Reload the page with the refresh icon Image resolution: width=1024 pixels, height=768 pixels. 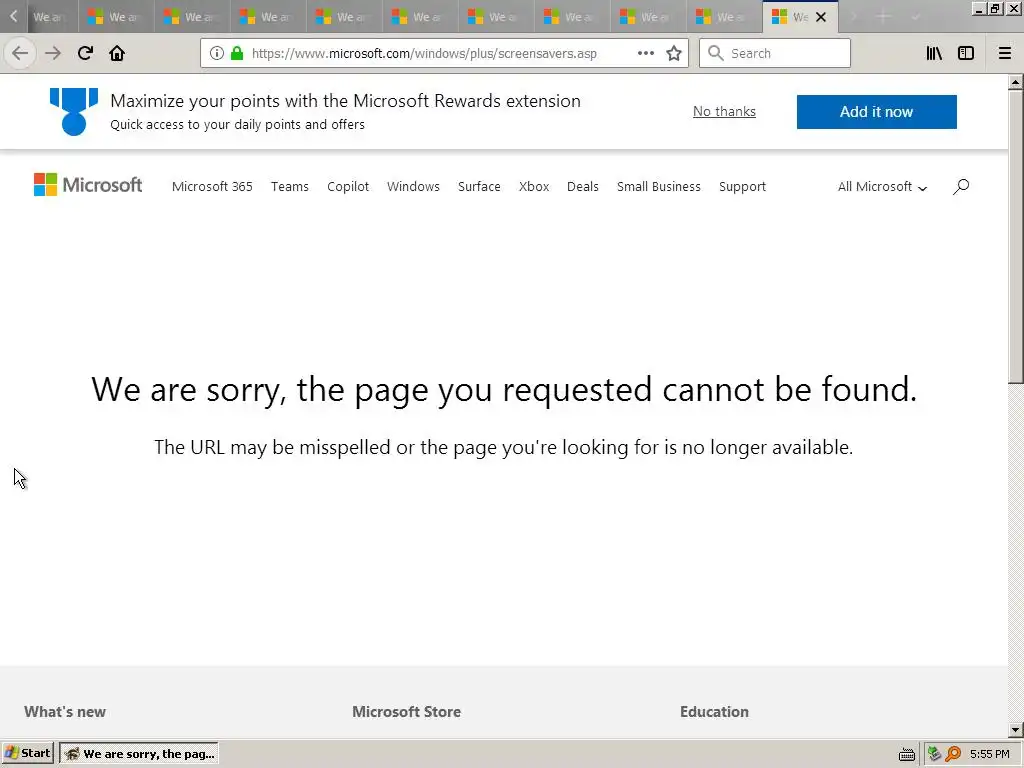pos(85,53)
